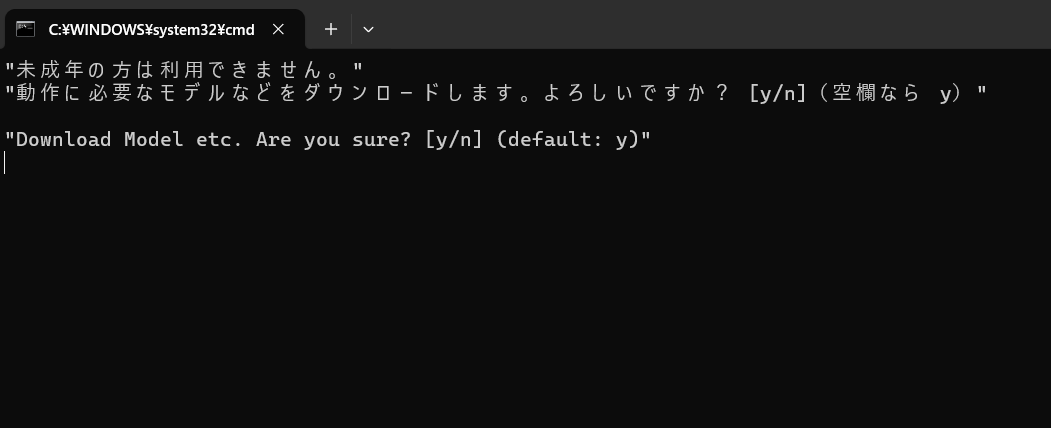
Task: Select the C:¥WINDOWS¥system32¥cmd tab
Action: click(x=154, y=29)
